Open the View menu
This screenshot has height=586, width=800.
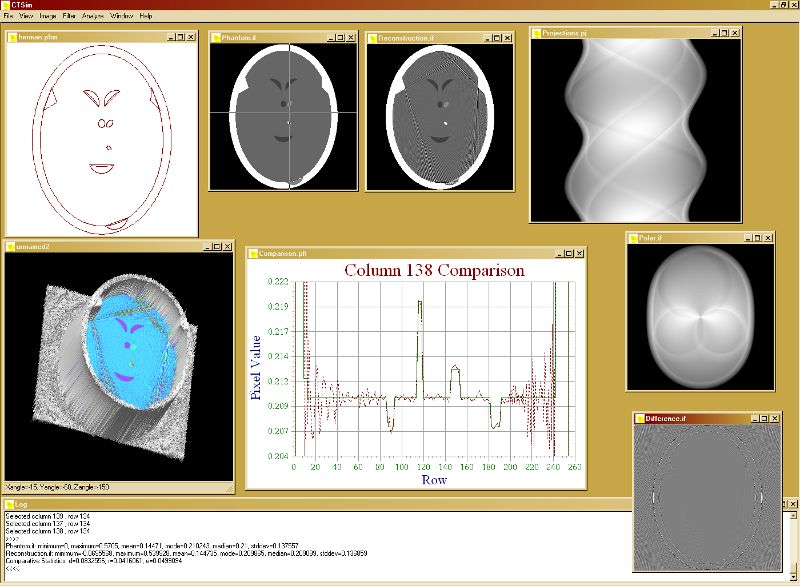pos(26,16)
